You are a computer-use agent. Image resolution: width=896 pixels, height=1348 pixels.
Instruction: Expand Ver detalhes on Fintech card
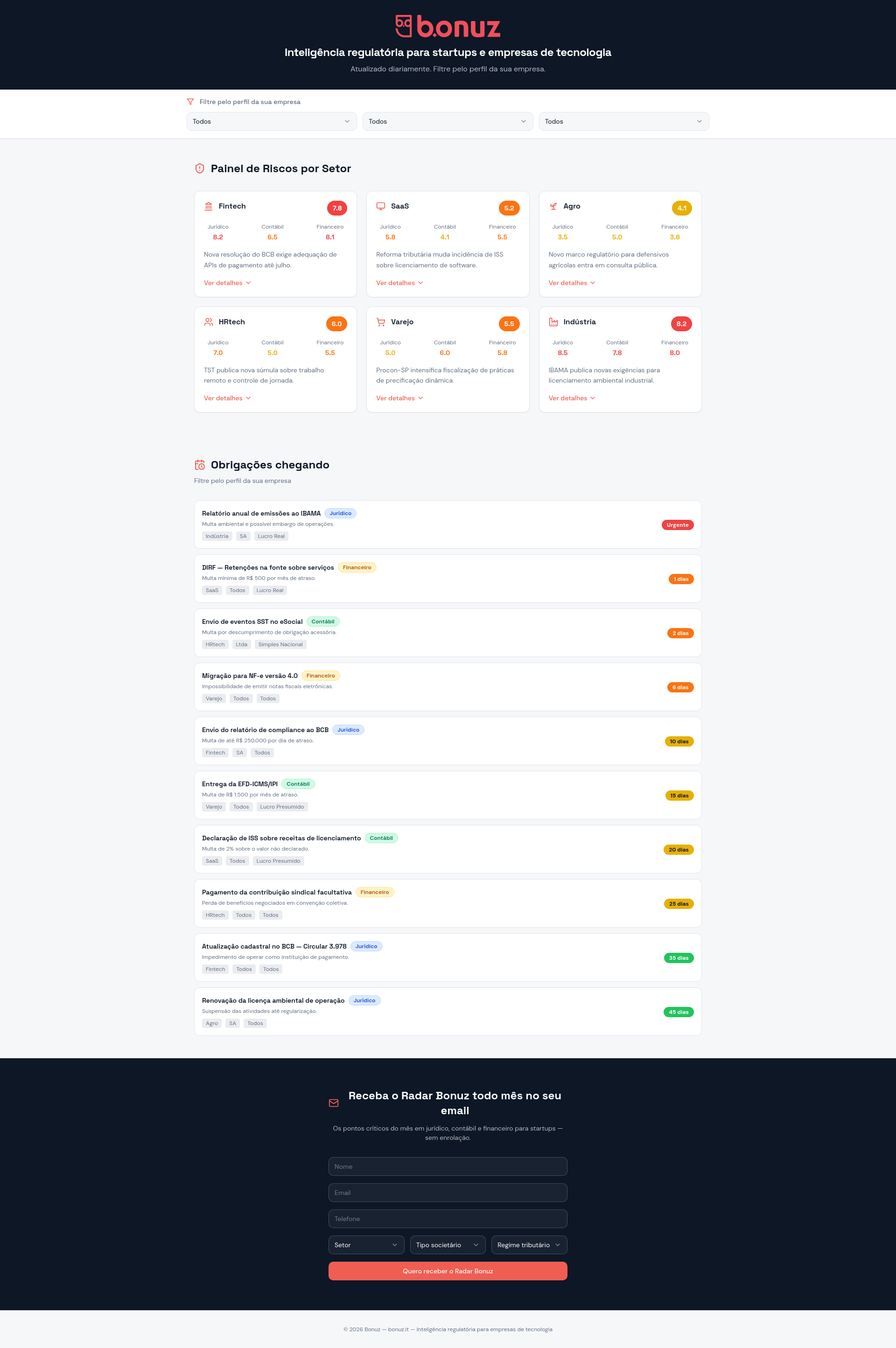(227, 283)
